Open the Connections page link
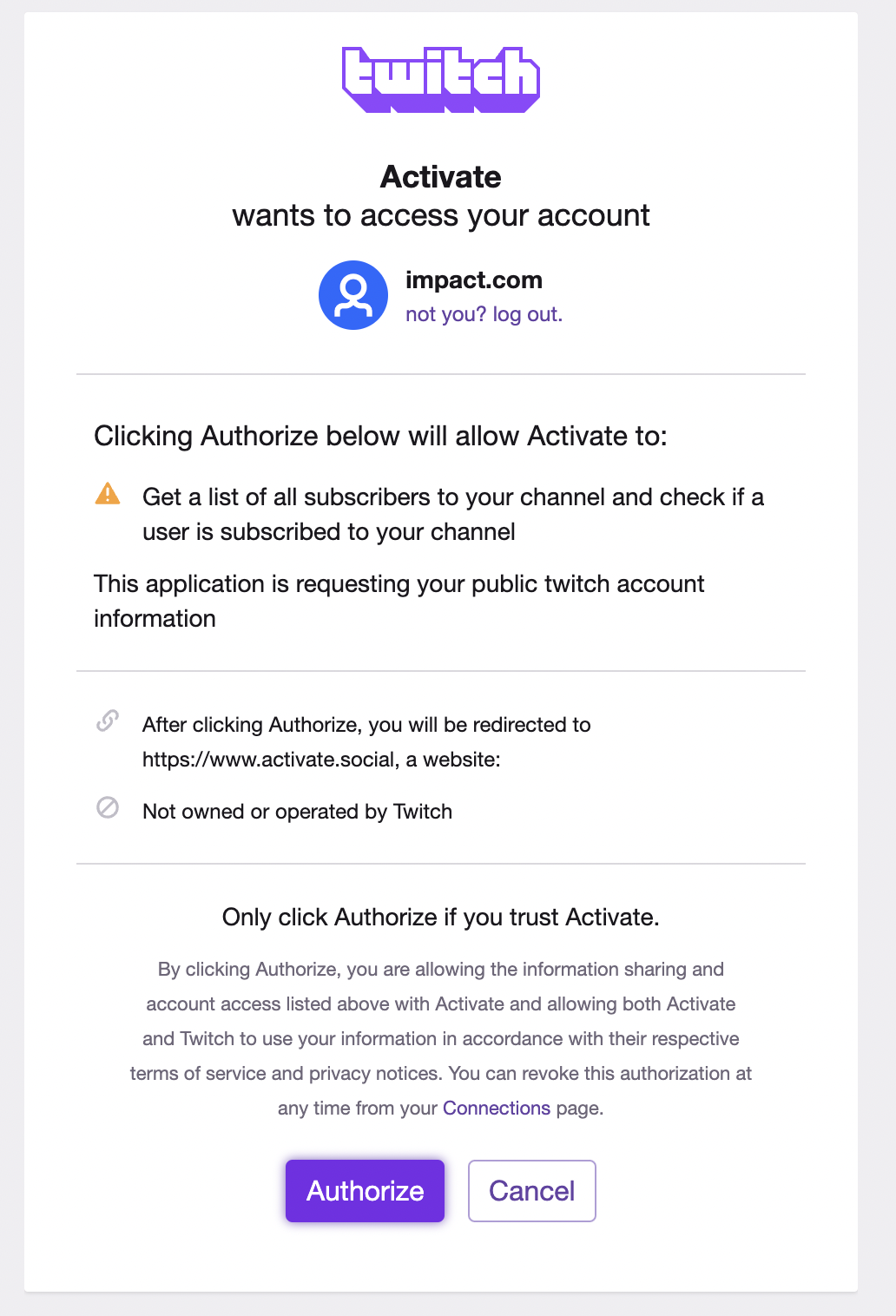Screen dimensions: 896x1316 (x=497, y=1109)
